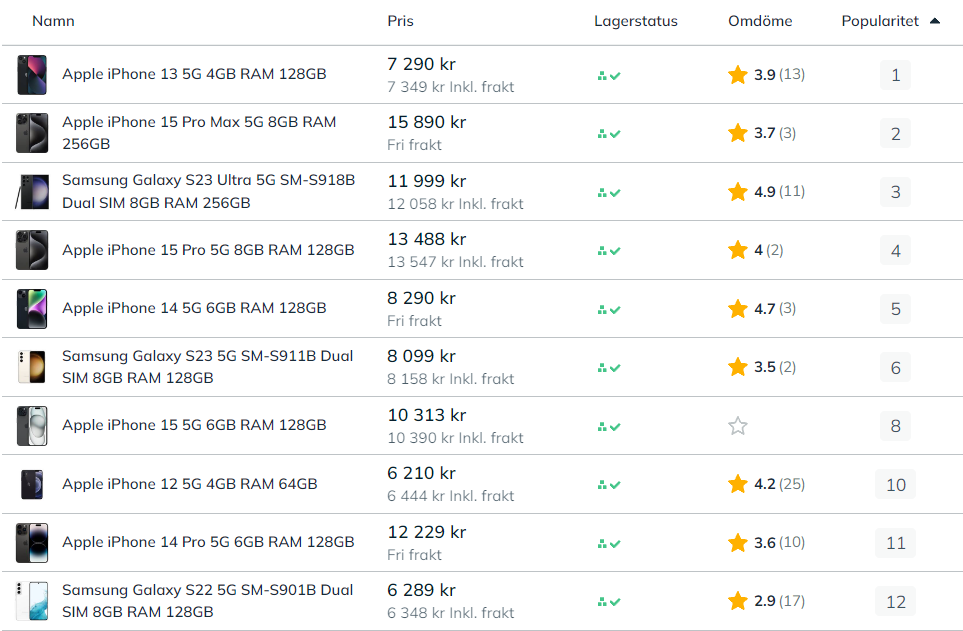This screenshot has width=963, height=631.
Task: Click the iPhone 14 Pro thumbnail
Action: pos(32,543)
